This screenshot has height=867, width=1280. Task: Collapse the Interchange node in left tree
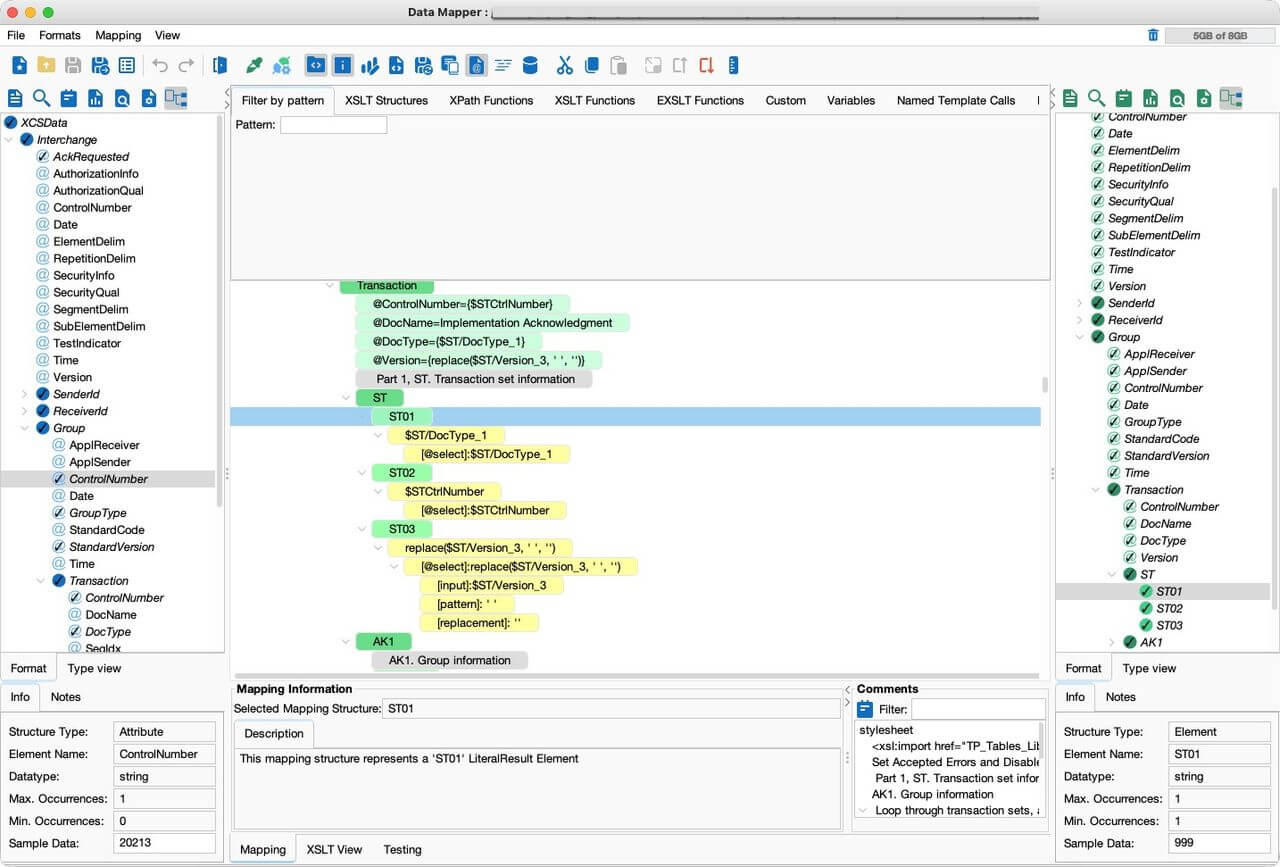9,140
